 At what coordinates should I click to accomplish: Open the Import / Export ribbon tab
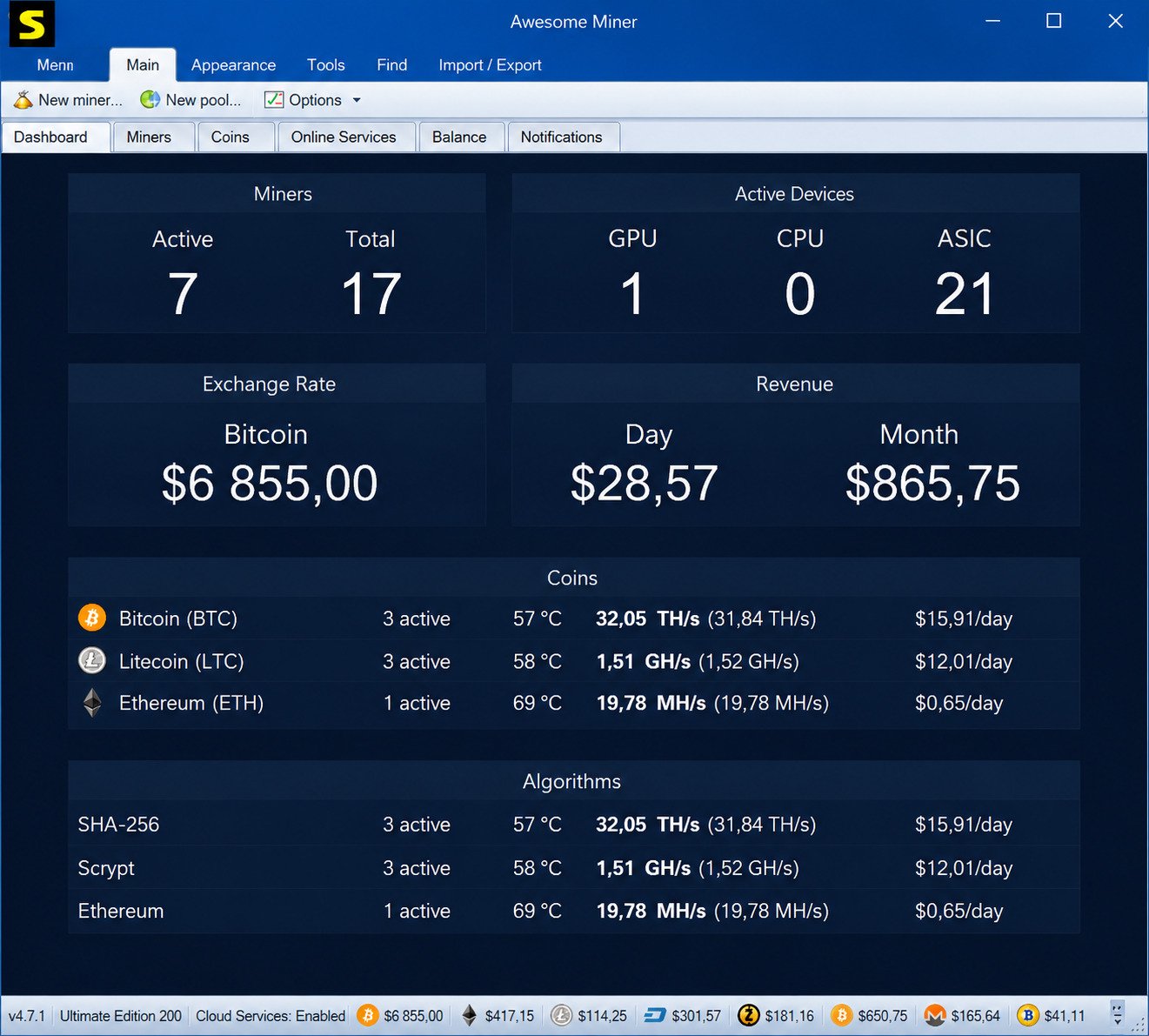490,65
